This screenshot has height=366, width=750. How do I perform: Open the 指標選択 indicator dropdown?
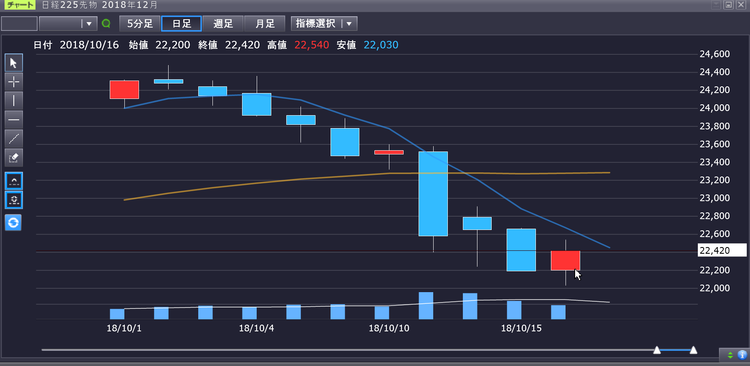coord(324,23)
